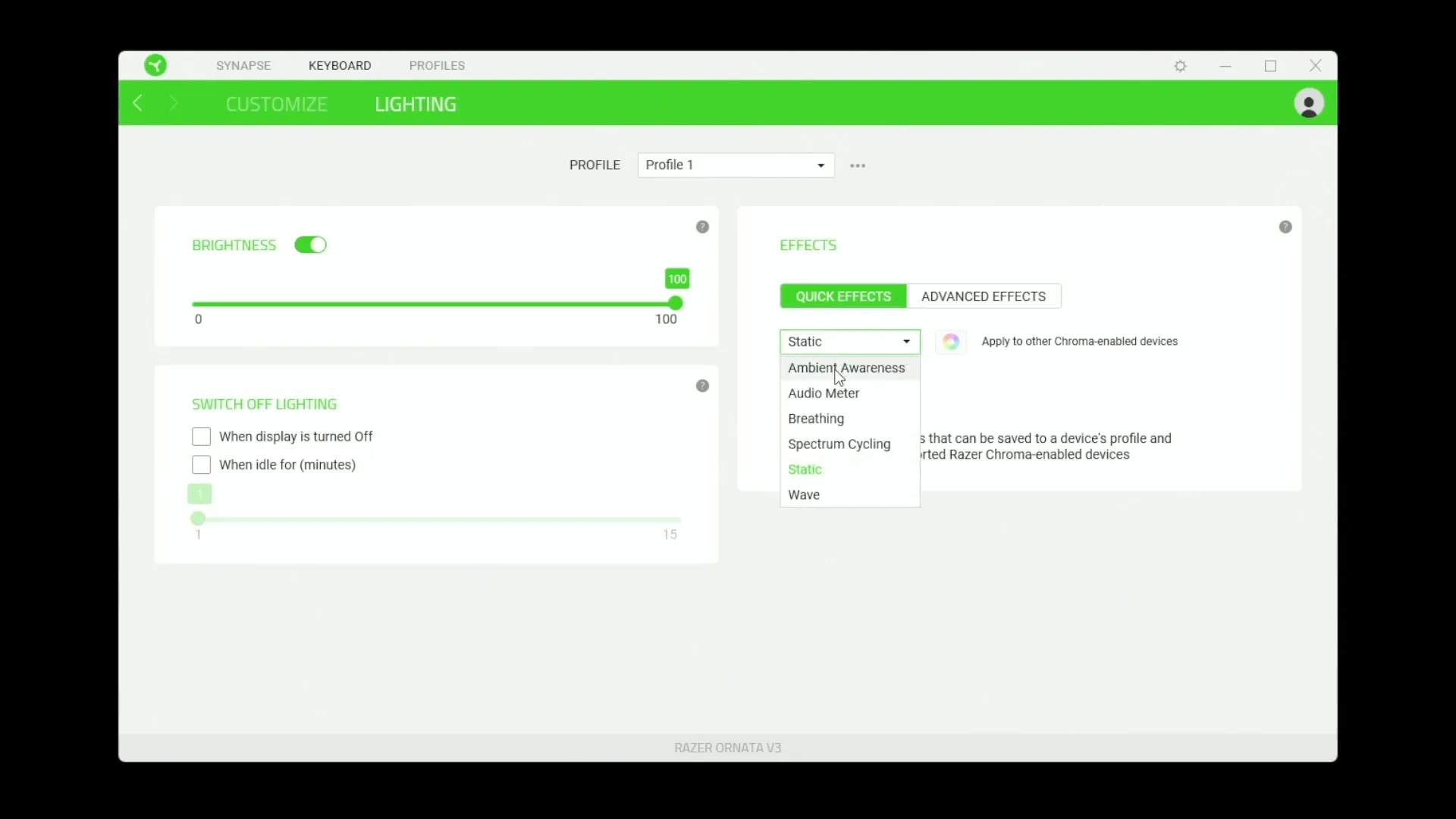This screenshot has width=1456, height=819.
Task: Click the Switch Off Lighting help icon
Action: [x=702, y=386]
